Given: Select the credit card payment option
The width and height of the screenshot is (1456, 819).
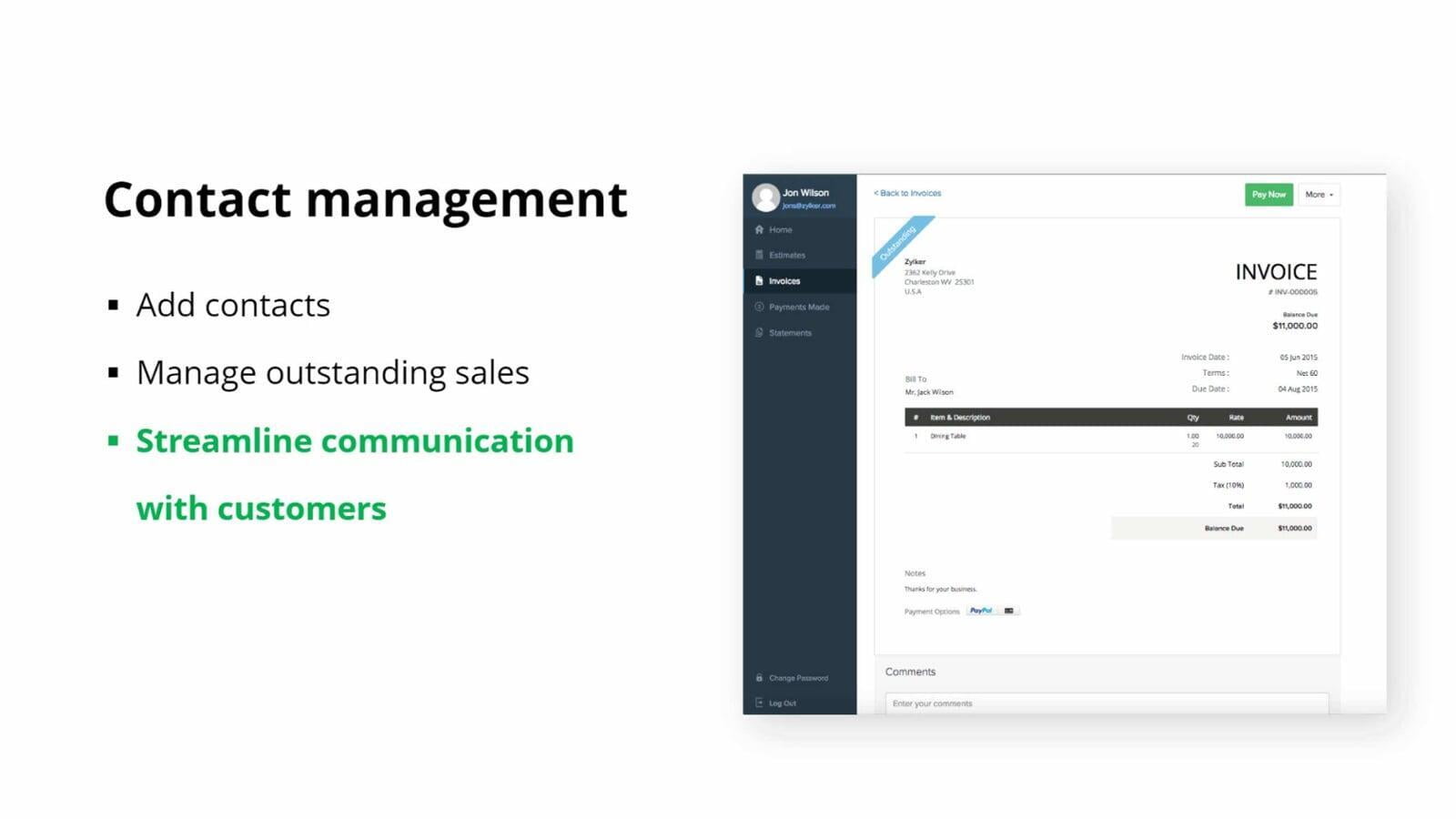Looking at the screenshot, I should pyautogui.click(x=1009, y=611).
